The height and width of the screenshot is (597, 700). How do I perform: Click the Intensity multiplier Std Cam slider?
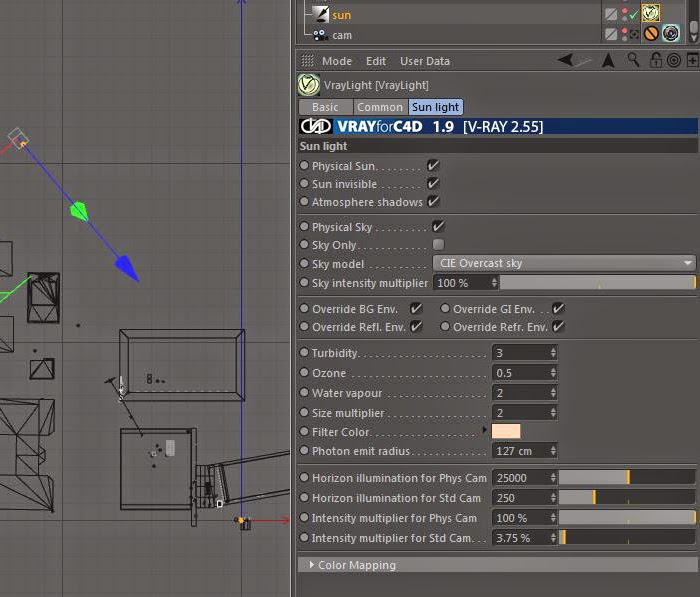tap(627, 538)
